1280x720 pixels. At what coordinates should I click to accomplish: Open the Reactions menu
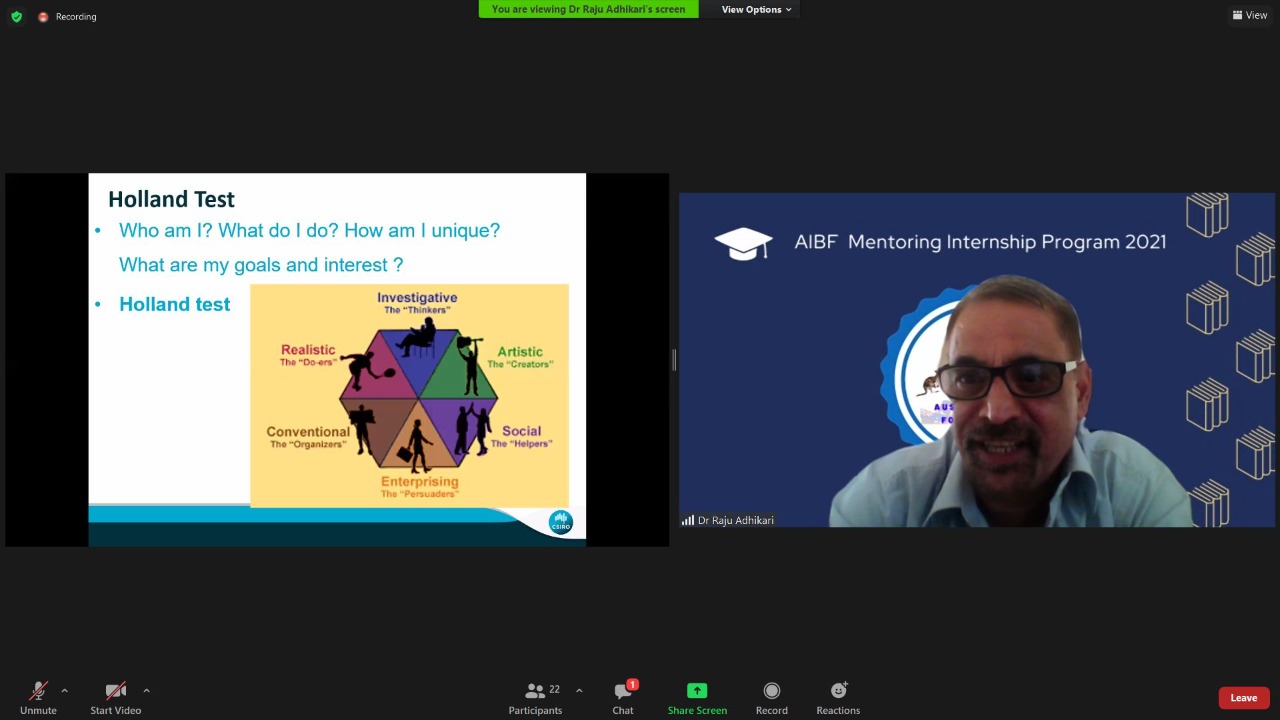[x=838, y=695]
